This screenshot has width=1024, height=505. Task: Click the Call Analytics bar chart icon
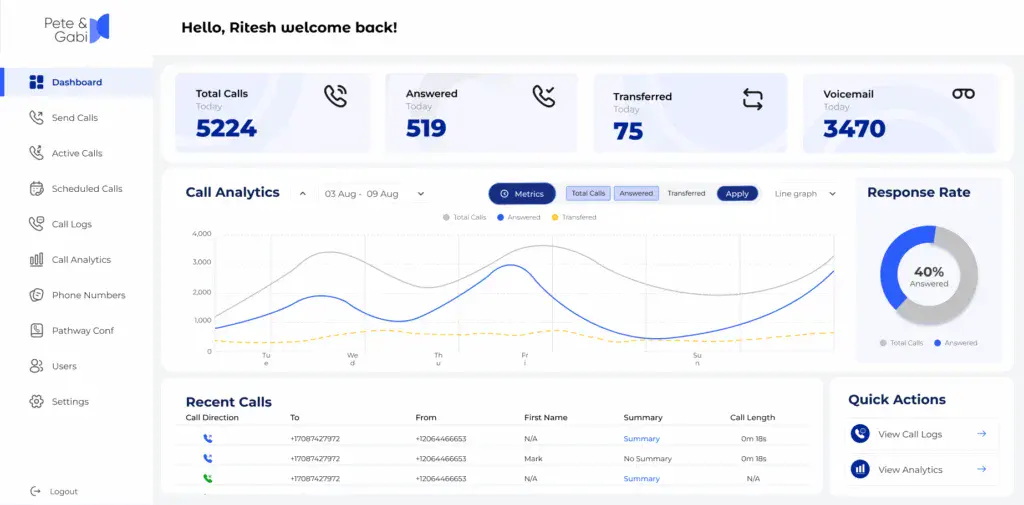click(37, 260)
